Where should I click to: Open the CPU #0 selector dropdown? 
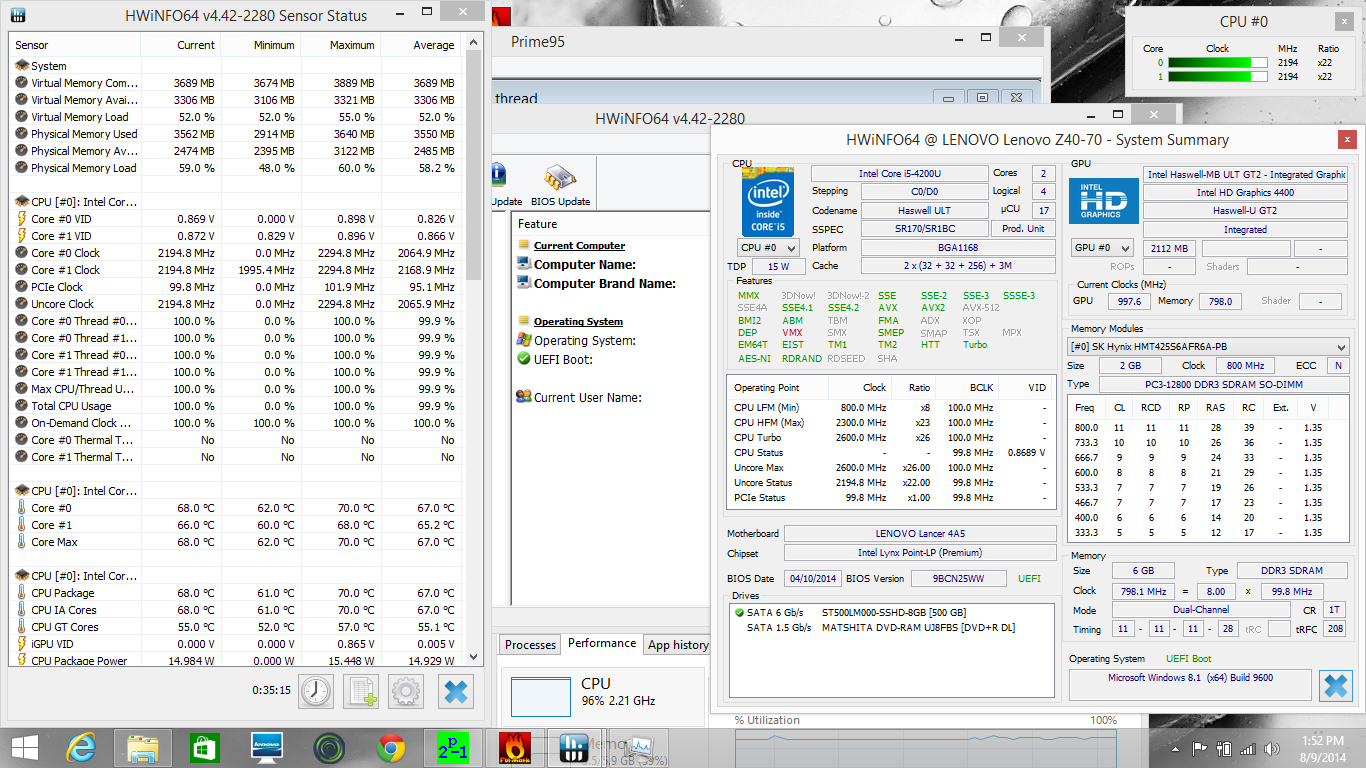click(x=768, y=247)
